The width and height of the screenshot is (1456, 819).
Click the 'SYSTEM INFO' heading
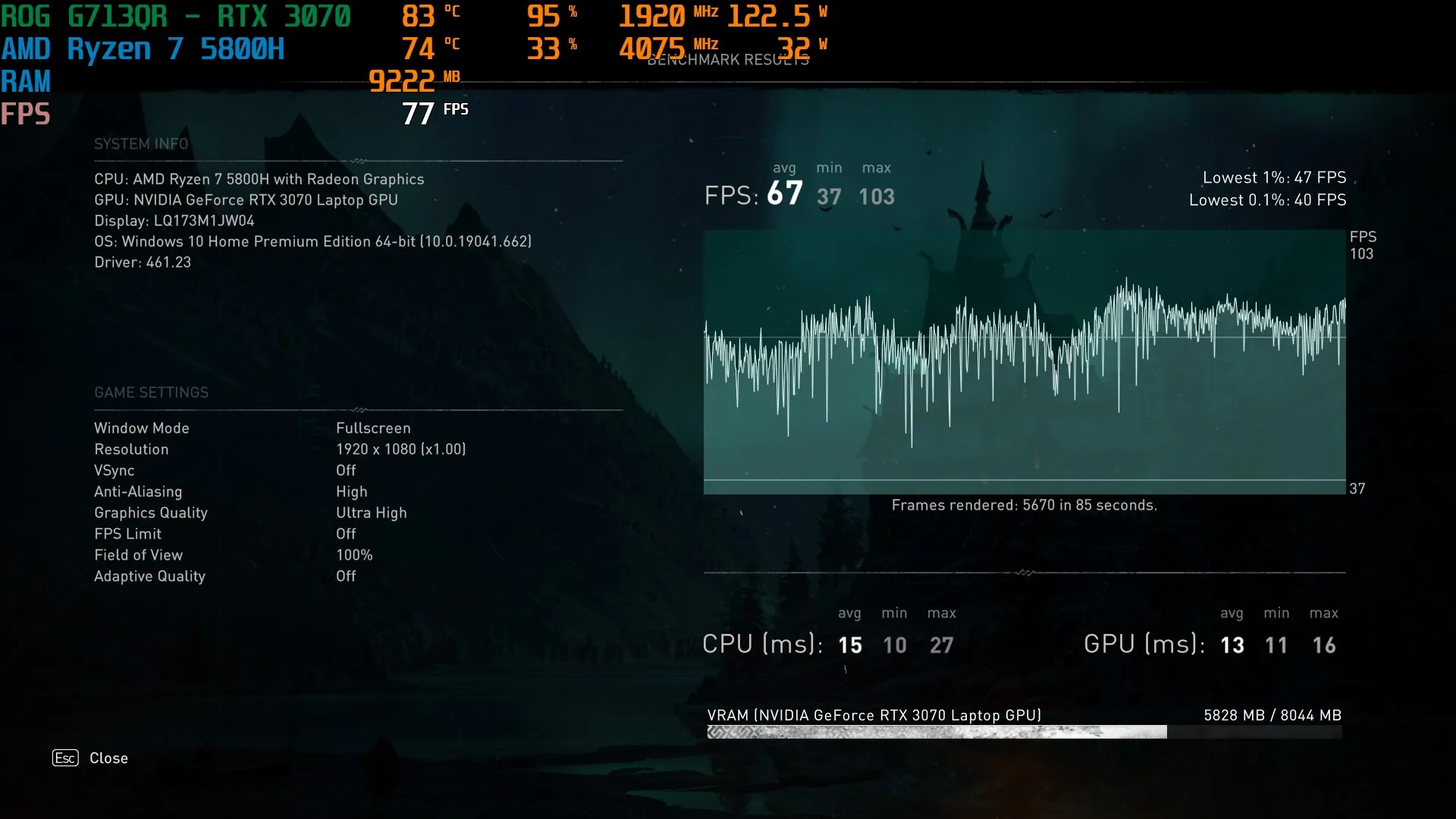141,144
